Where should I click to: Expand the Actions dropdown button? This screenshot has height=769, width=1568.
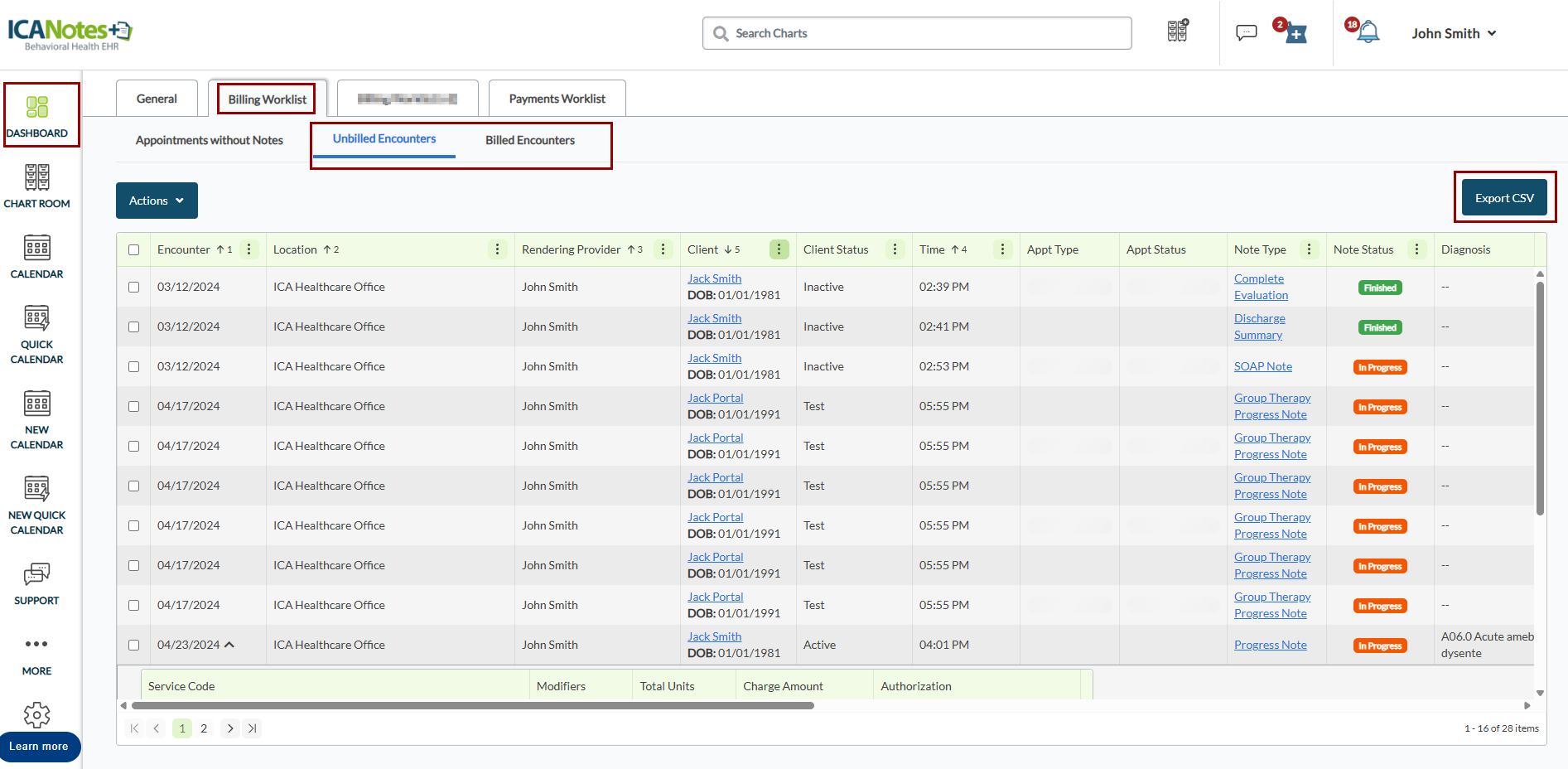157,201
